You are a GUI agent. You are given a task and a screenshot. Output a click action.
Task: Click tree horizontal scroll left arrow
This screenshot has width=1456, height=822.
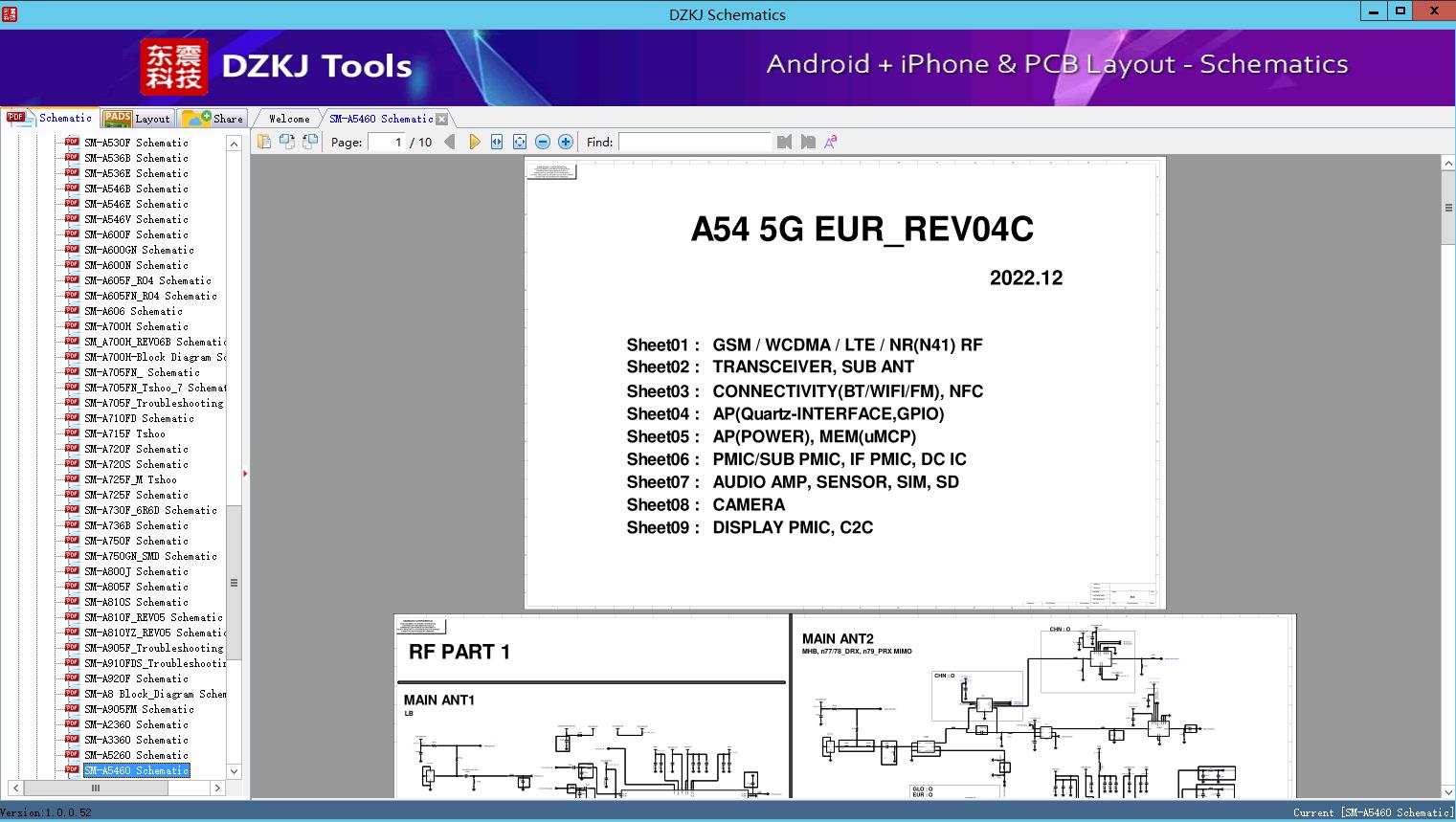(15, 788)
